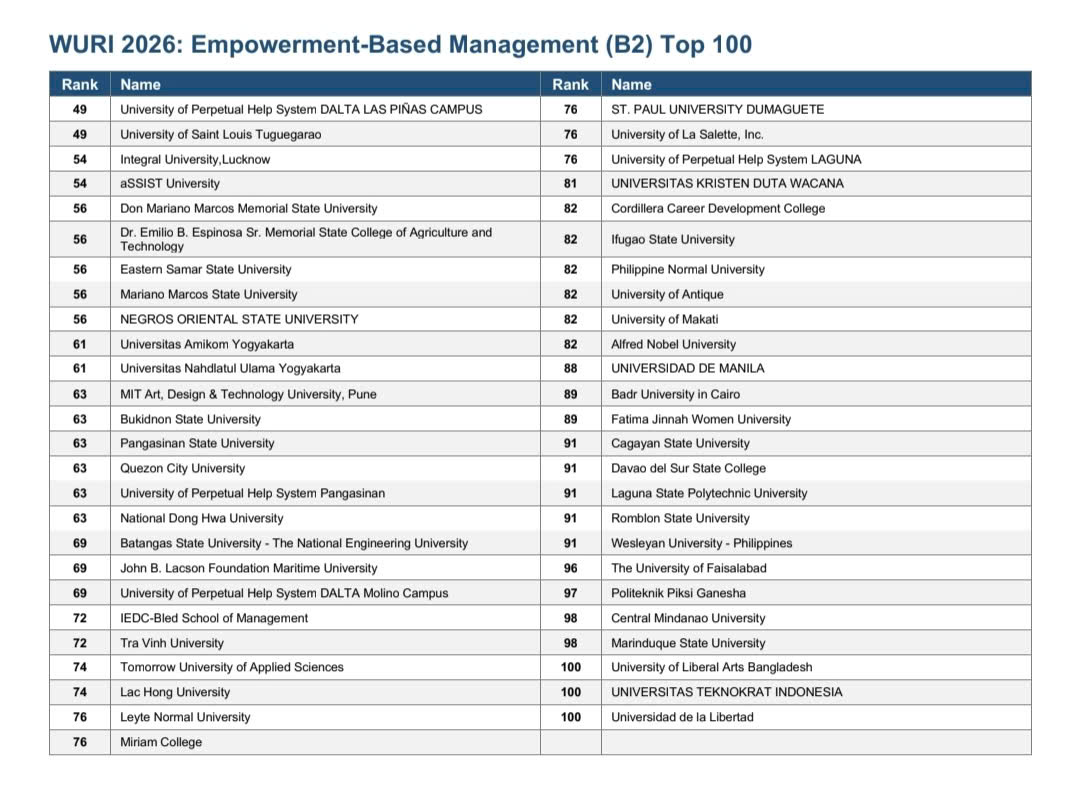This screenshot has height=797, width=1080.
Task: Select The University of Faisalabad
Action: [x=689, y=568]
